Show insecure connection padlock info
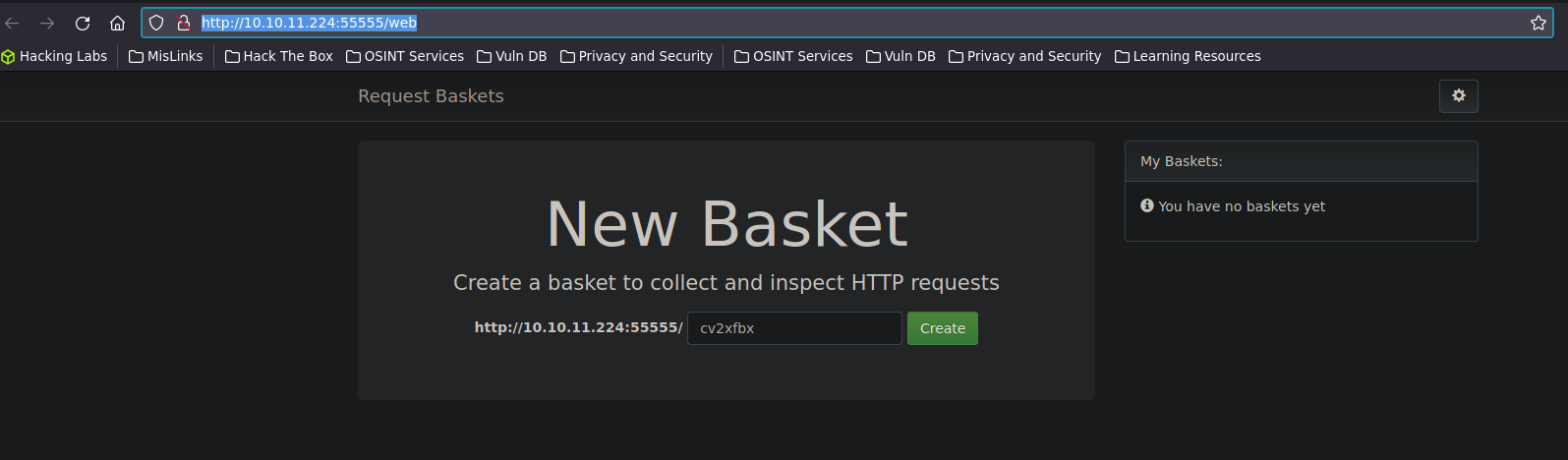 (x=183, y=23)
